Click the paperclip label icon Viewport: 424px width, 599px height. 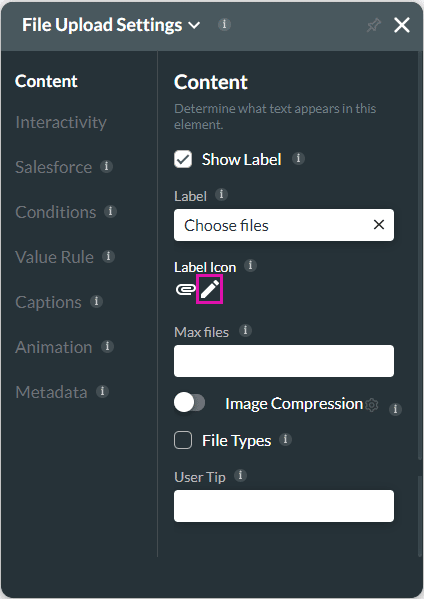pyautogui.click(x=186, y=289)
